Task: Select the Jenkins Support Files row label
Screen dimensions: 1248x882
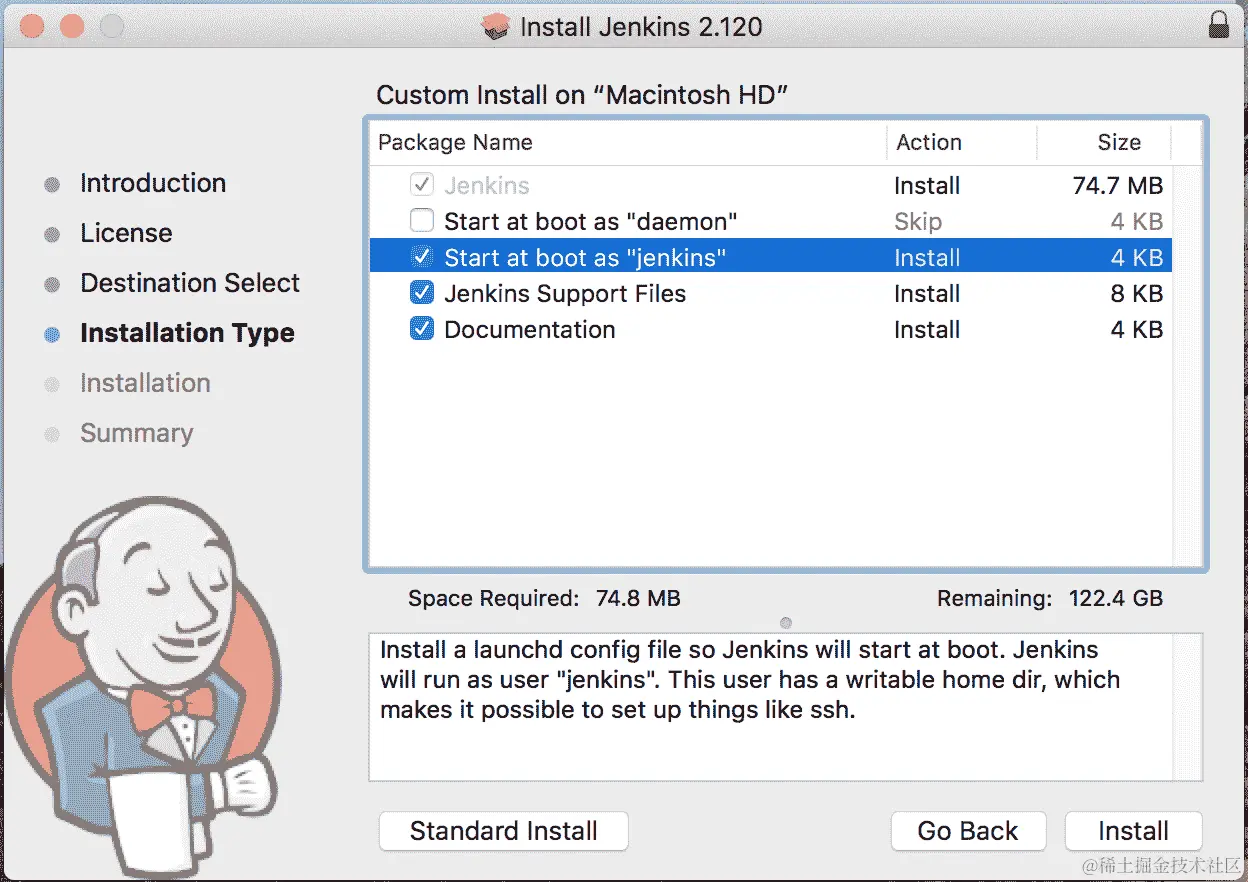Action: [x=565, y=293]
